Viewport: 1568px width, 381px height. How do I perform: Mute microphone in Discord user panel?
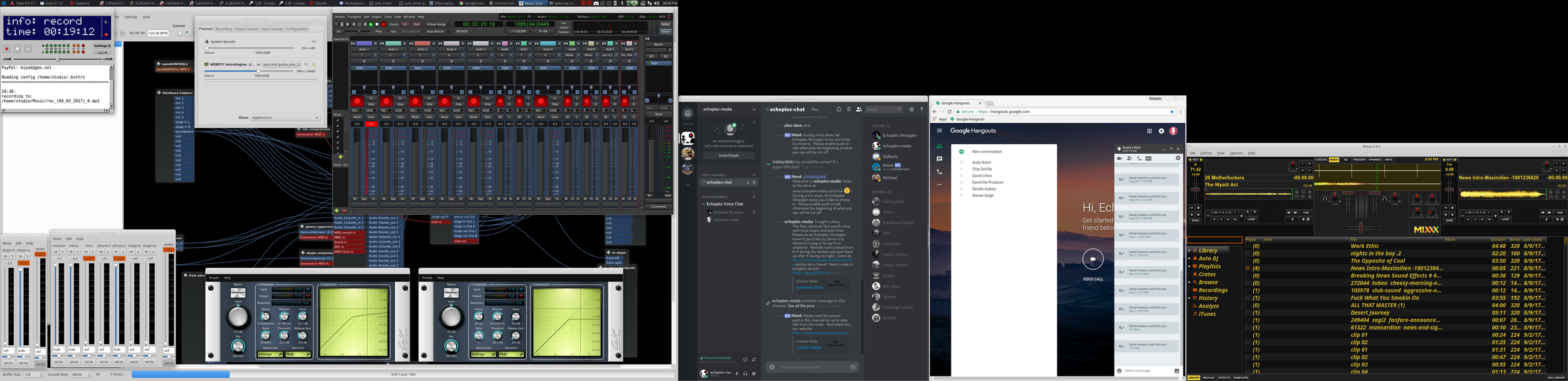737,373
